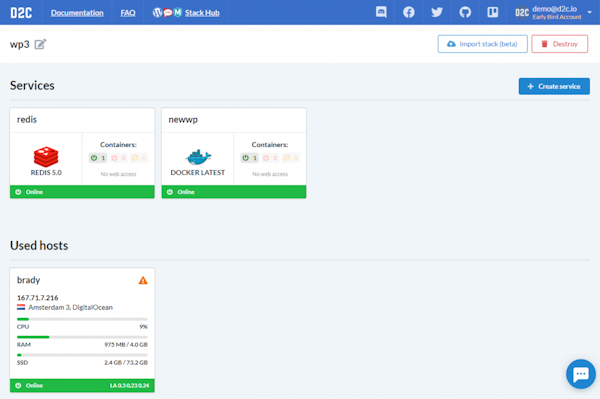Open the Facebook icon in header
The width and height of the screenshot is (600, 399).
tap(409, 12)
